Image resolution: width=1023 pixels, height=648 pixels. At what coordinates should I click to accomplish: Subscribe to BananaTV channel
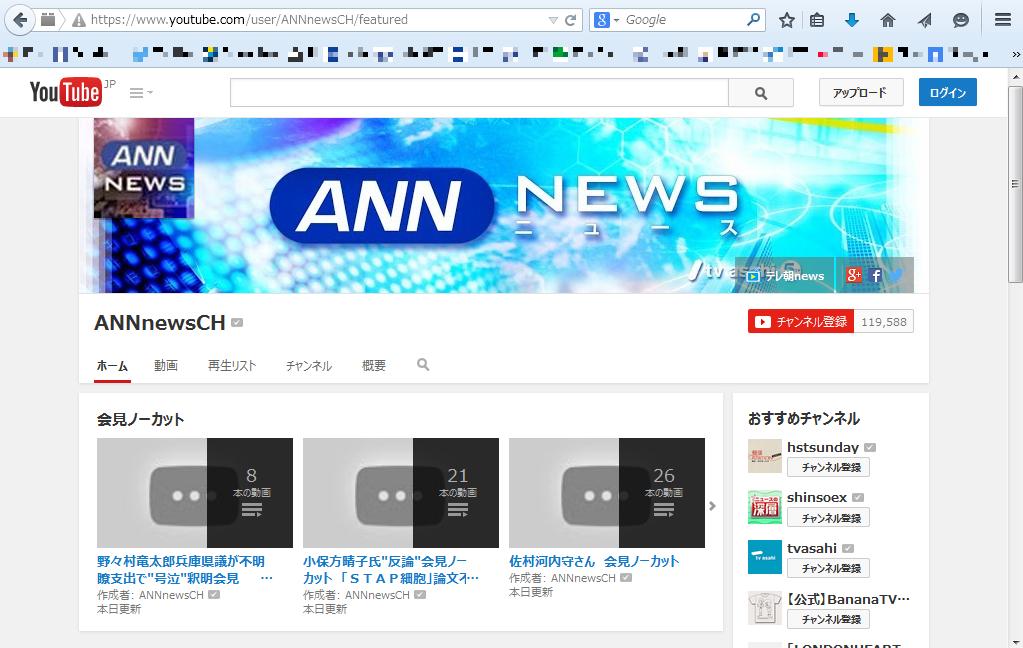click(x=828, y=619)
